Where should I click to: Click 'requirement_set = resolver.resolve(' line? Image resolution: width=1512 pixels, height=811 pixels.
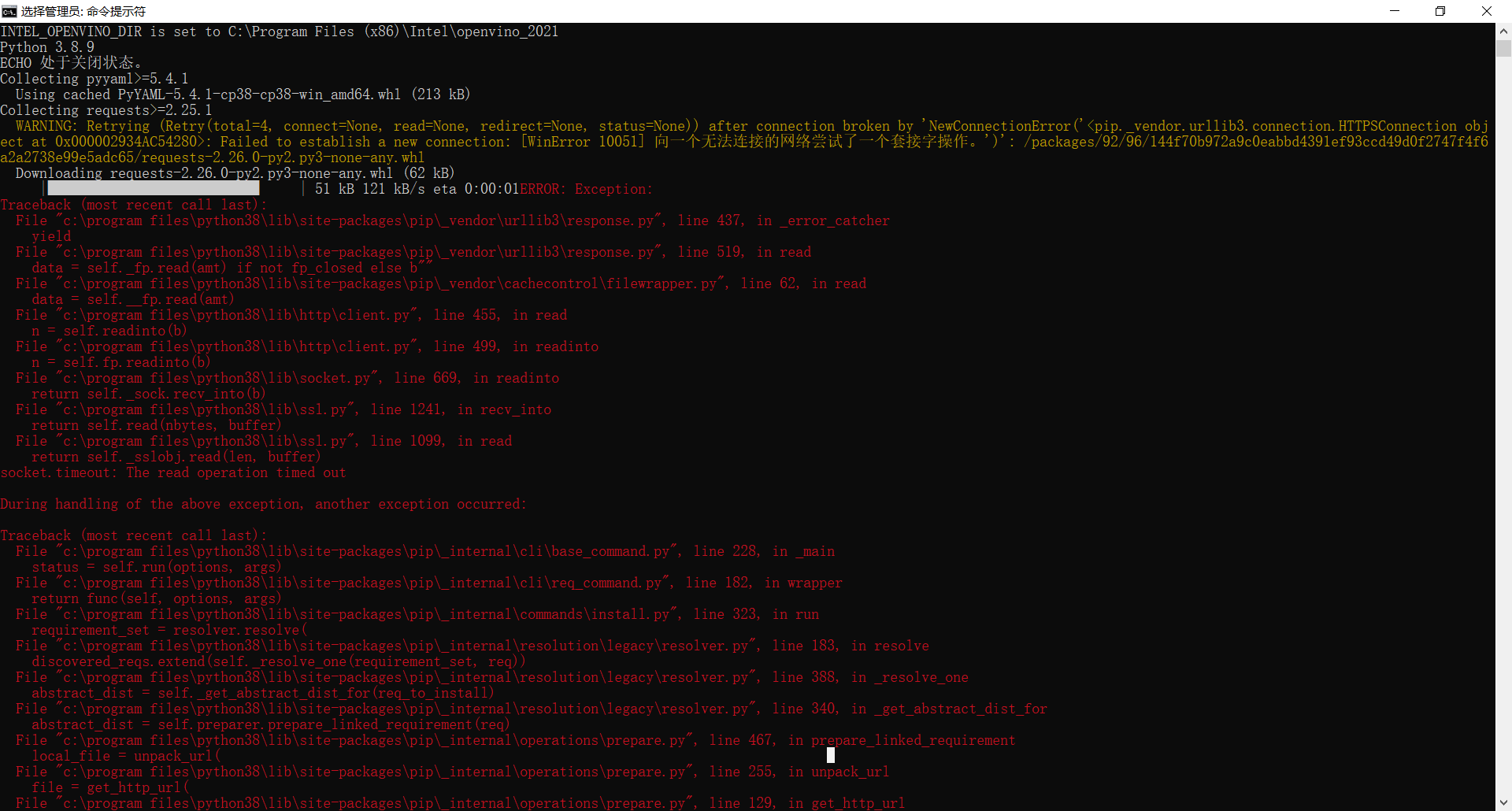coord(169,630)
